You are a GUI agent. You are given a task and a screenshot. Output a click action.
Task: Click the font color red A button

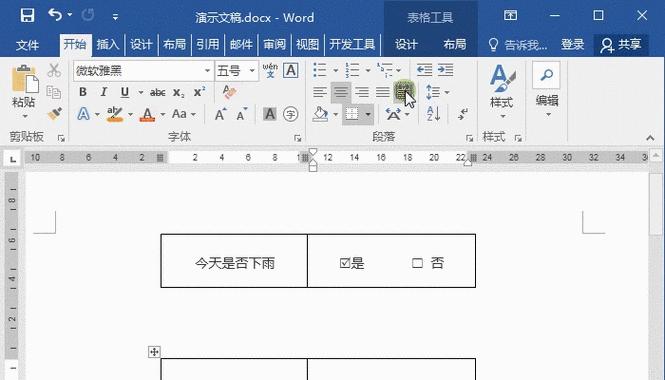click(147, 114)
